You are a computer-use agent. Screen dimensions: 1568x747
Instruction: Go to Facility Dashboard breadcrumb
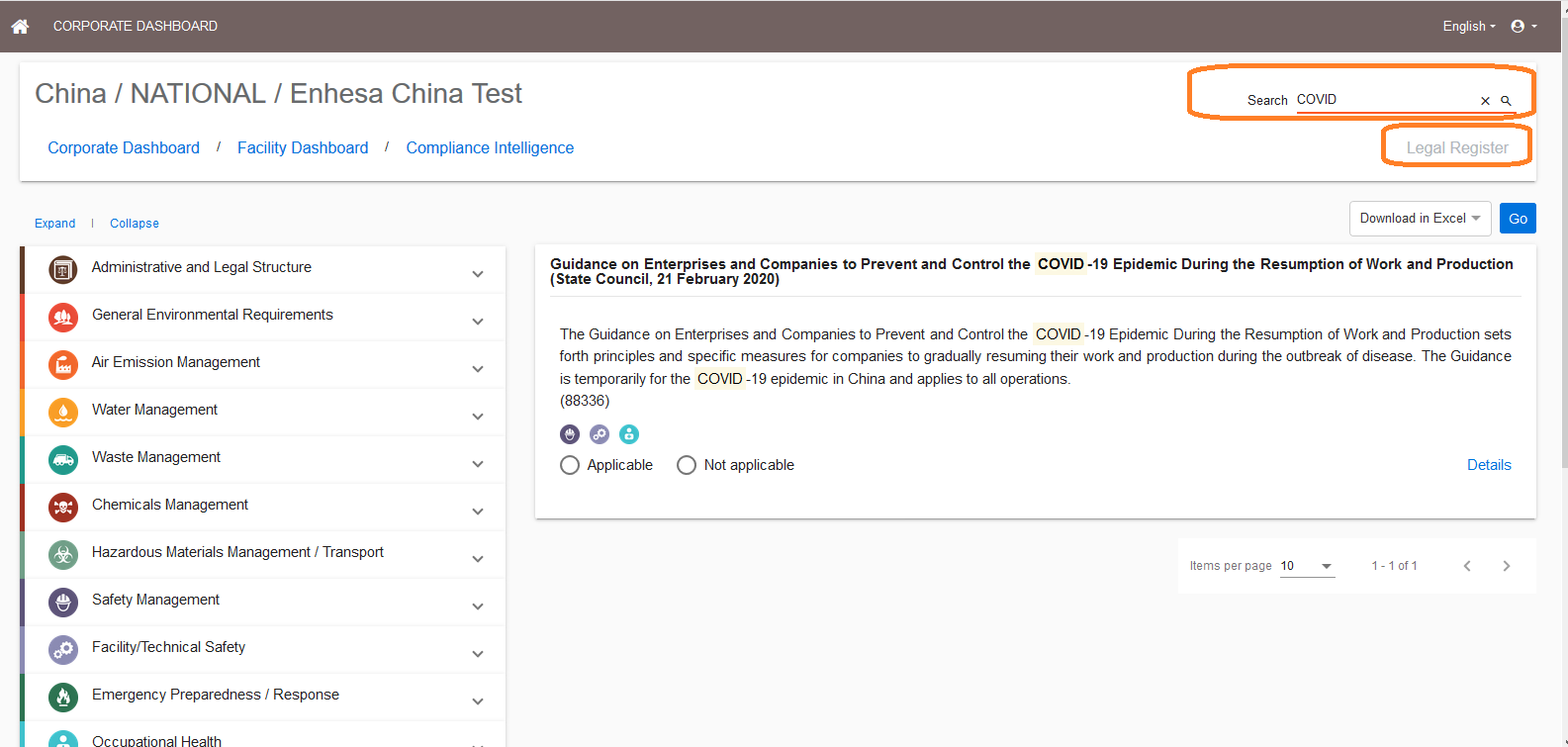click(x=303, y=147)
